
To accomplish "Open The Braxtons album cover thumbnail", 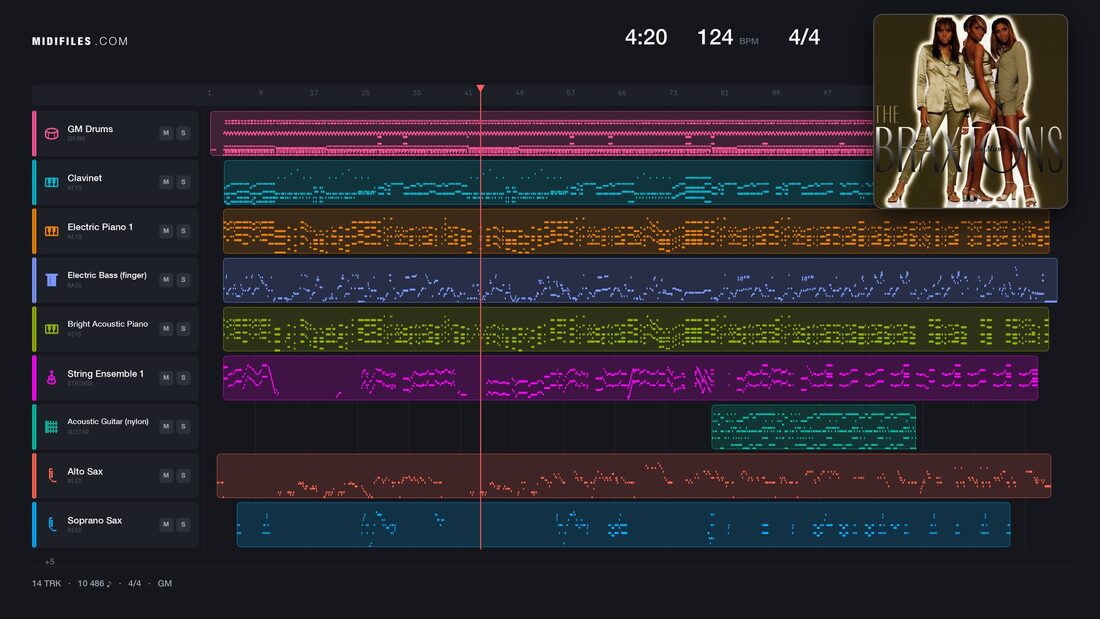I will pos(970,111).
